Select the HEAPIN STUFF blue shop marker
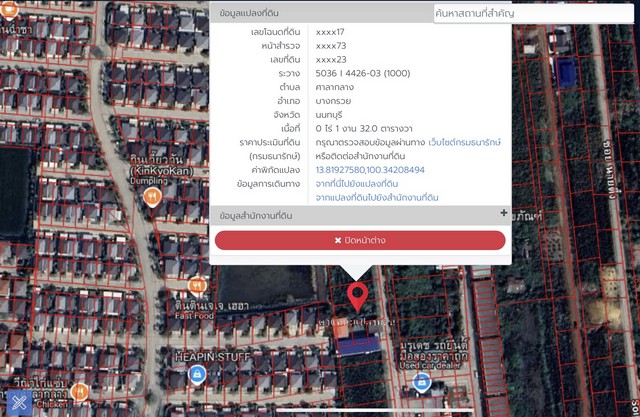The width and height of the screenshot is (640, 417). click(198, 374)
